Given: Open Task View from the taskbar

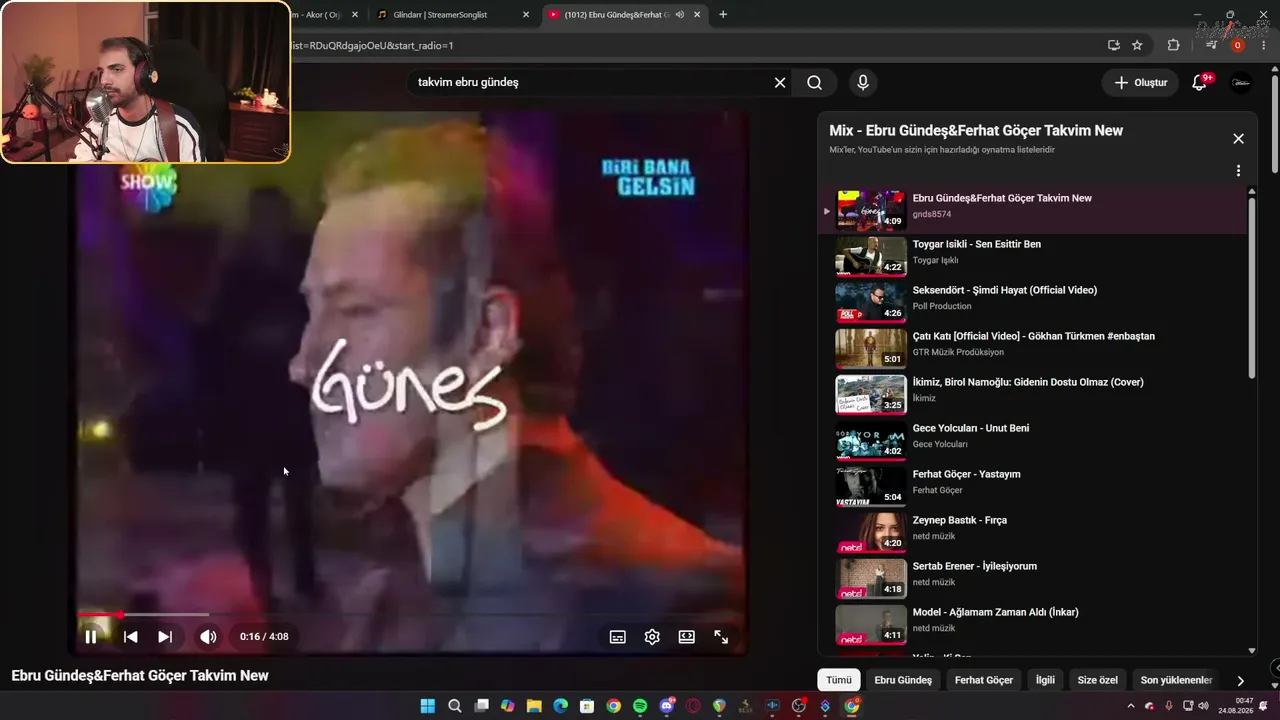Looking at the screenshot, I should [481, 706].
